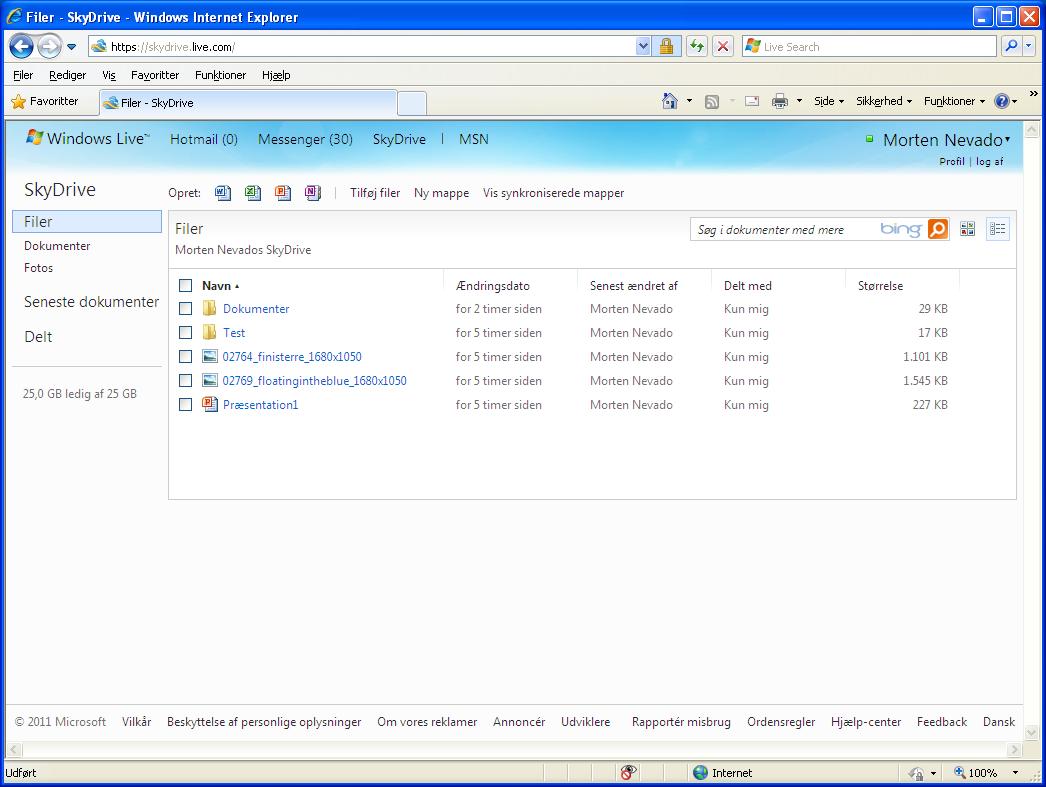Open the 02764_finisterre_1680x1050 image file
Screen dimensions: 1046x787
click(x=292, y=357)
